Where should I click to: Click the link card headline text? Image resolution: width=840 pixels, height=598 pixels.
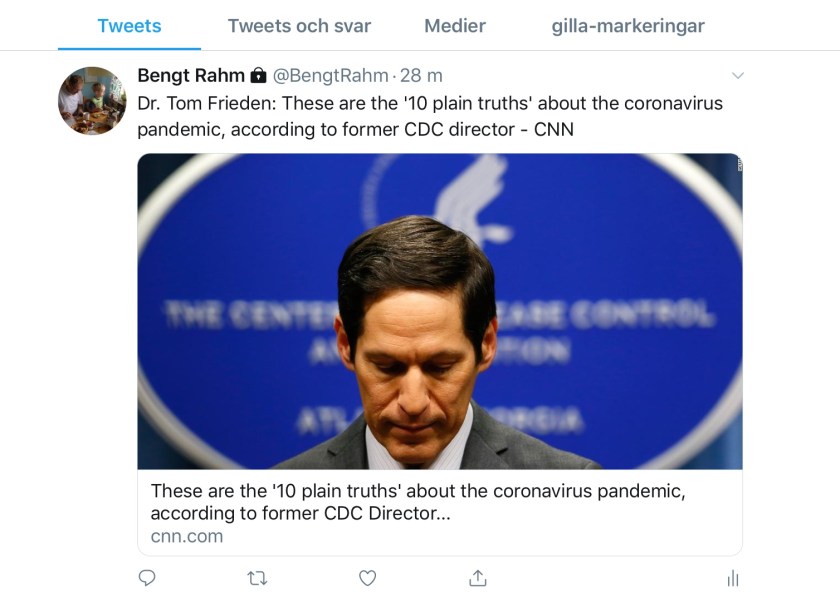tap(418, 502)
